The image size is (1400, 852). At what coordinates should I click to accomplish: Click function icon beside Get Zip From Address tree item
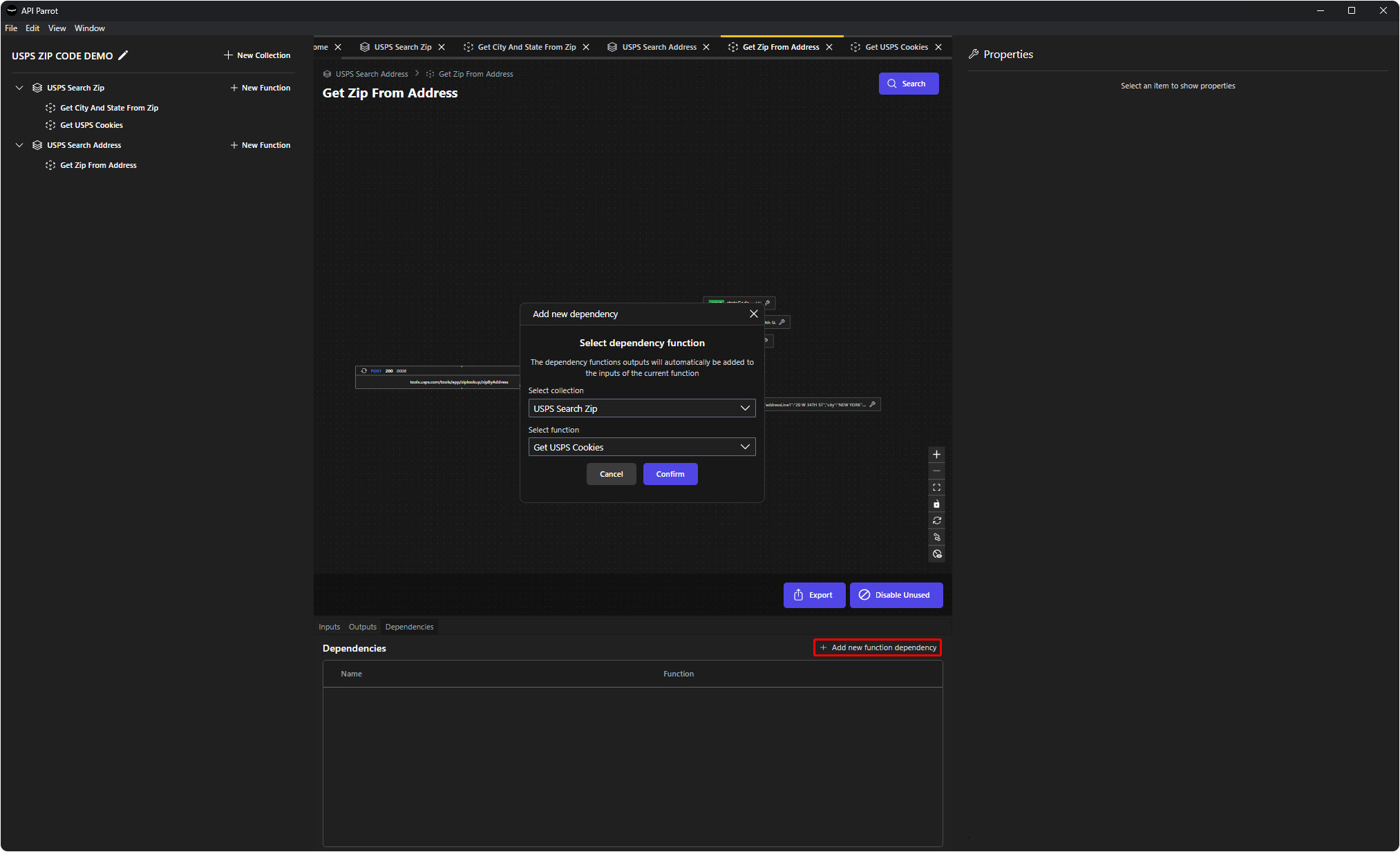[x=50, y=165]
